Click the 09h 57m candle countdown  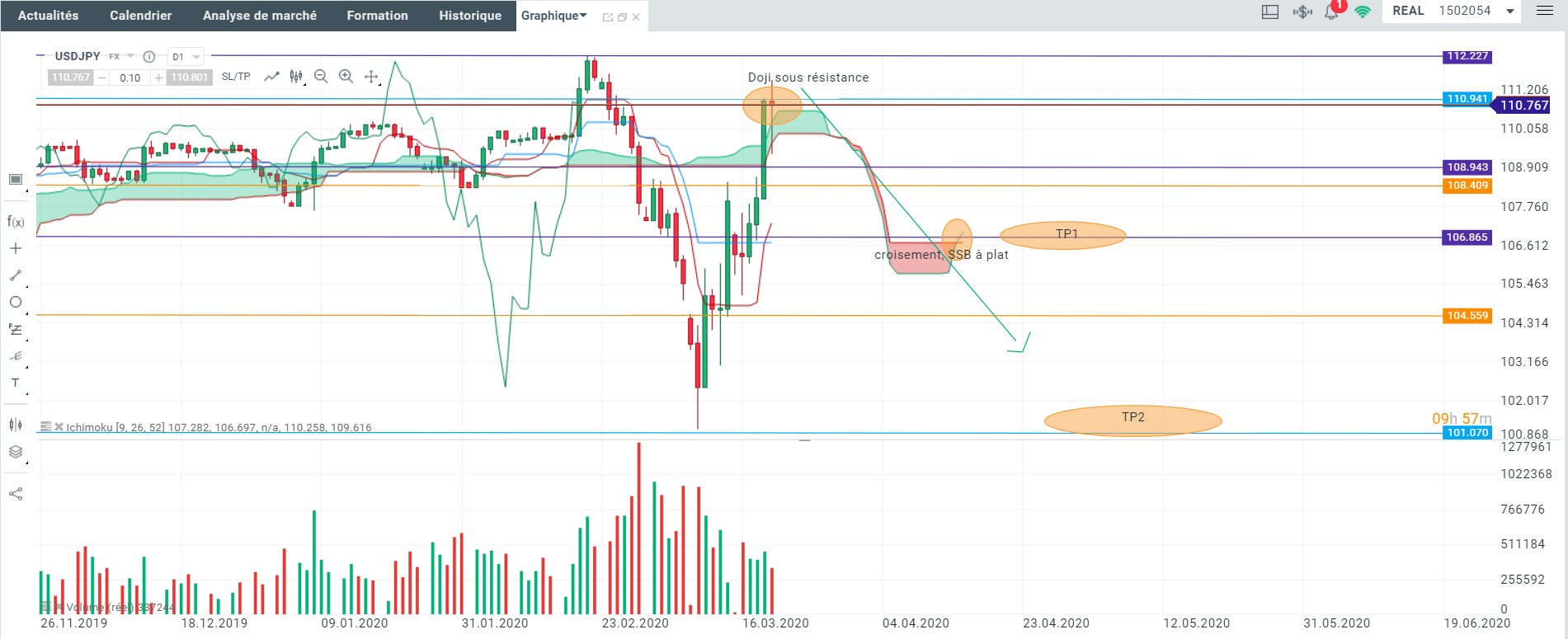[1462, 419]
